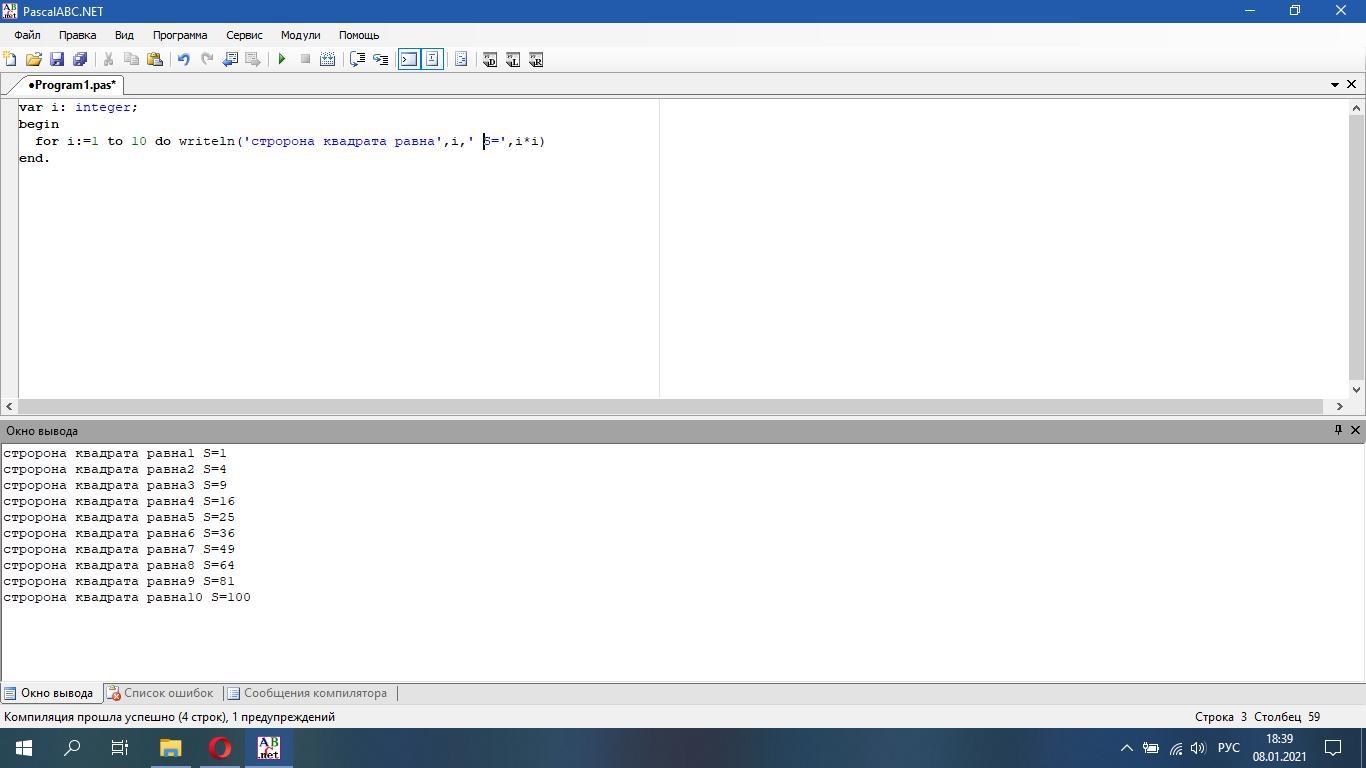The width and height of the screenshot is (1366, 768).
Task: Open File Explorer from the taskbar
Action: (x=170, y=748)
